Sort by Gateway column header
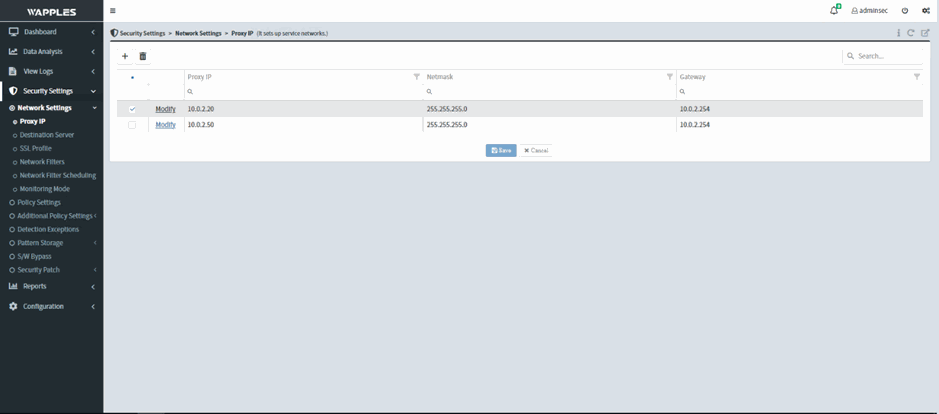This screenshot has width=939, height=414. (692, 77)
